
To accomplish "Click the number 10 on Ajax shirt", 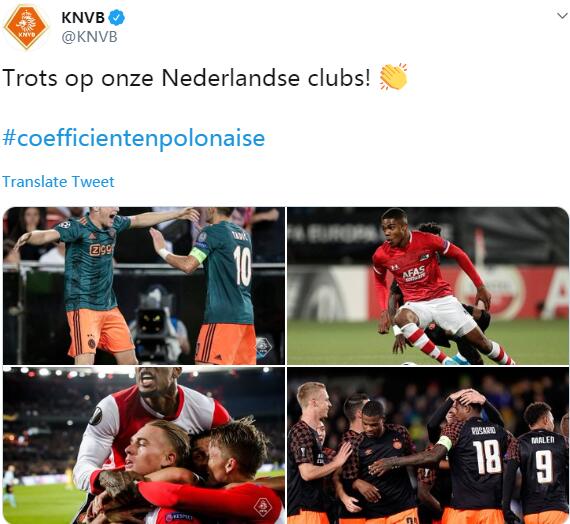I will 242,266.
